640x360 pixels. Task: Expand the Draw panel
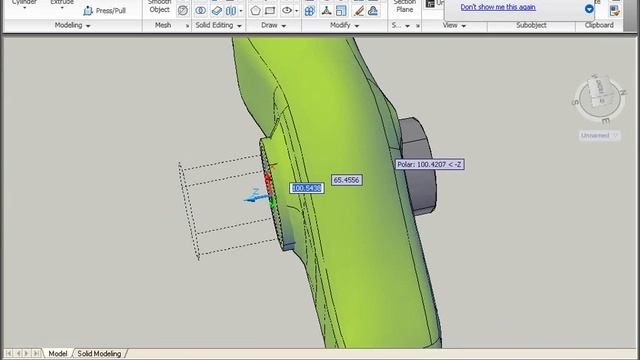[x=273, y=25]
